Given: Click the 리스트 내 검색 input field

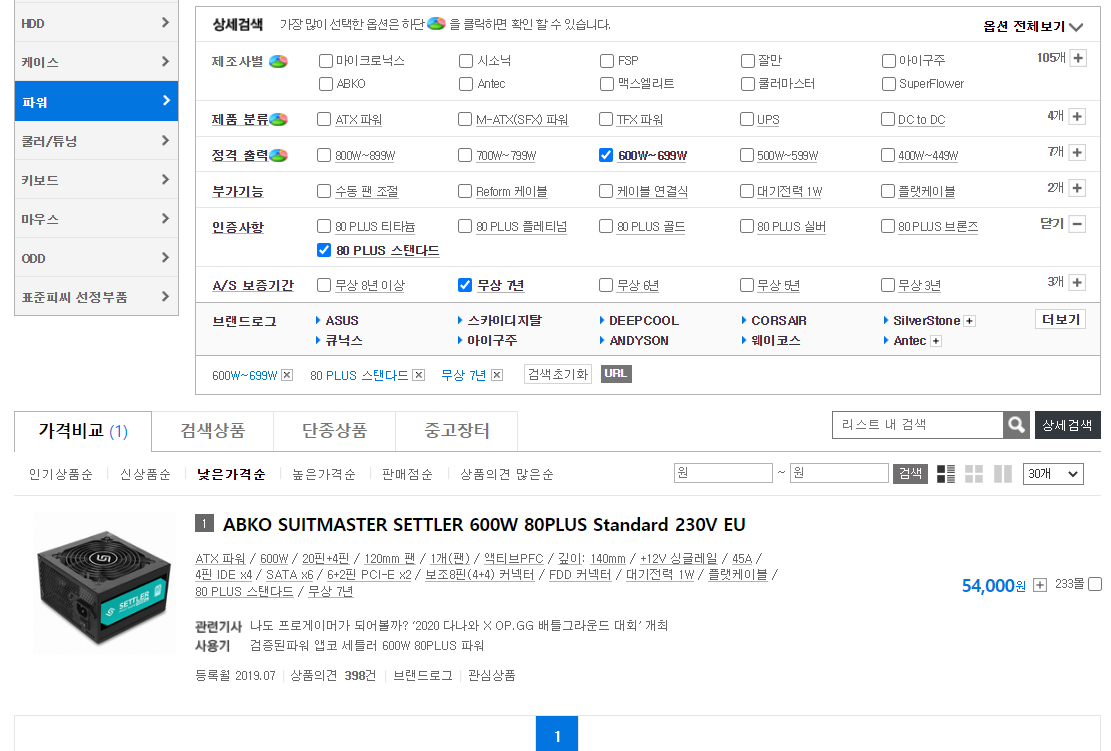Looking at the screenshot, I should point(918,425).
